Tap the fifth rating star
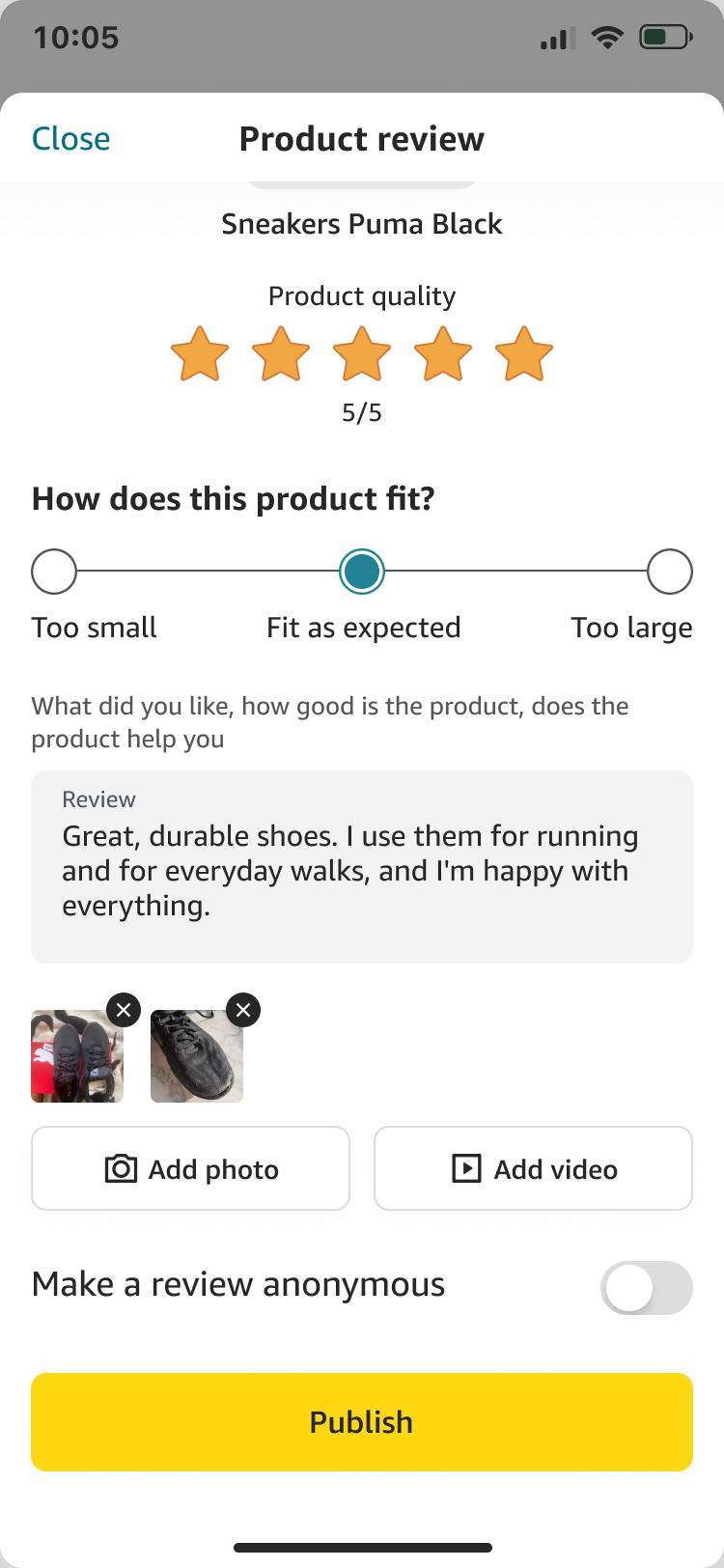 click(524, 354)
